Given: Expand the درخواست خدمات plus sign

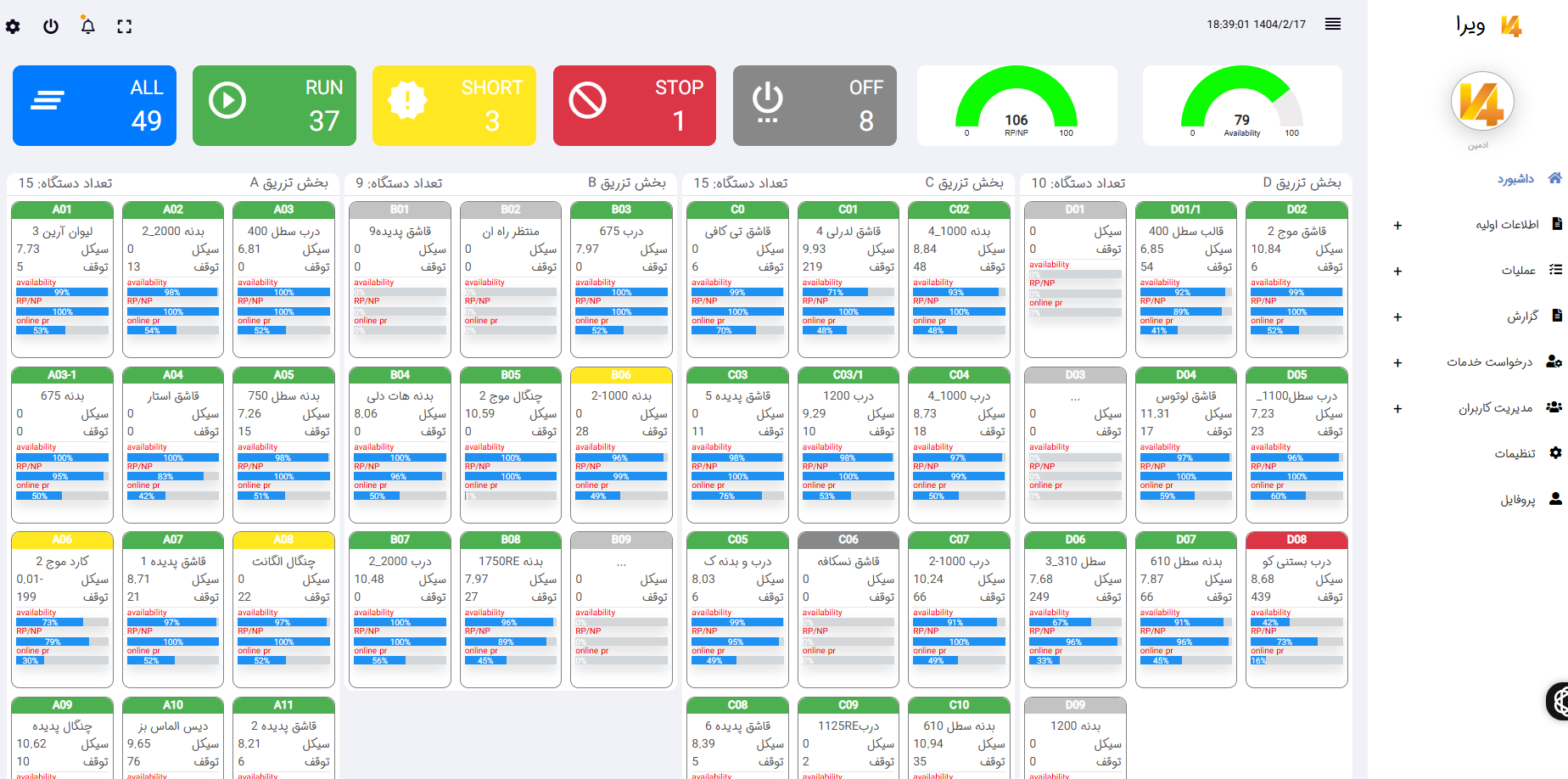Looking at the screenshot, I should (x=1397, y=363).
